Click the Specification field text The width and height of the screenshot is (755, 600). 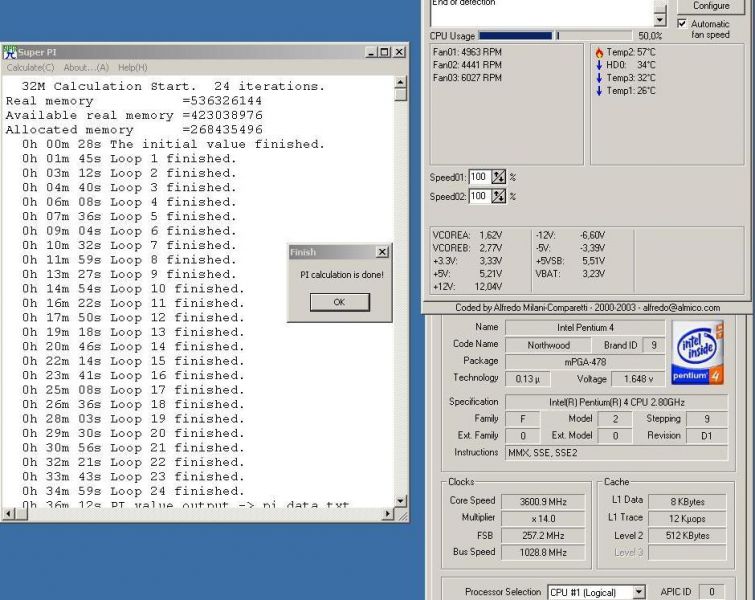click(x=616, y=402)
